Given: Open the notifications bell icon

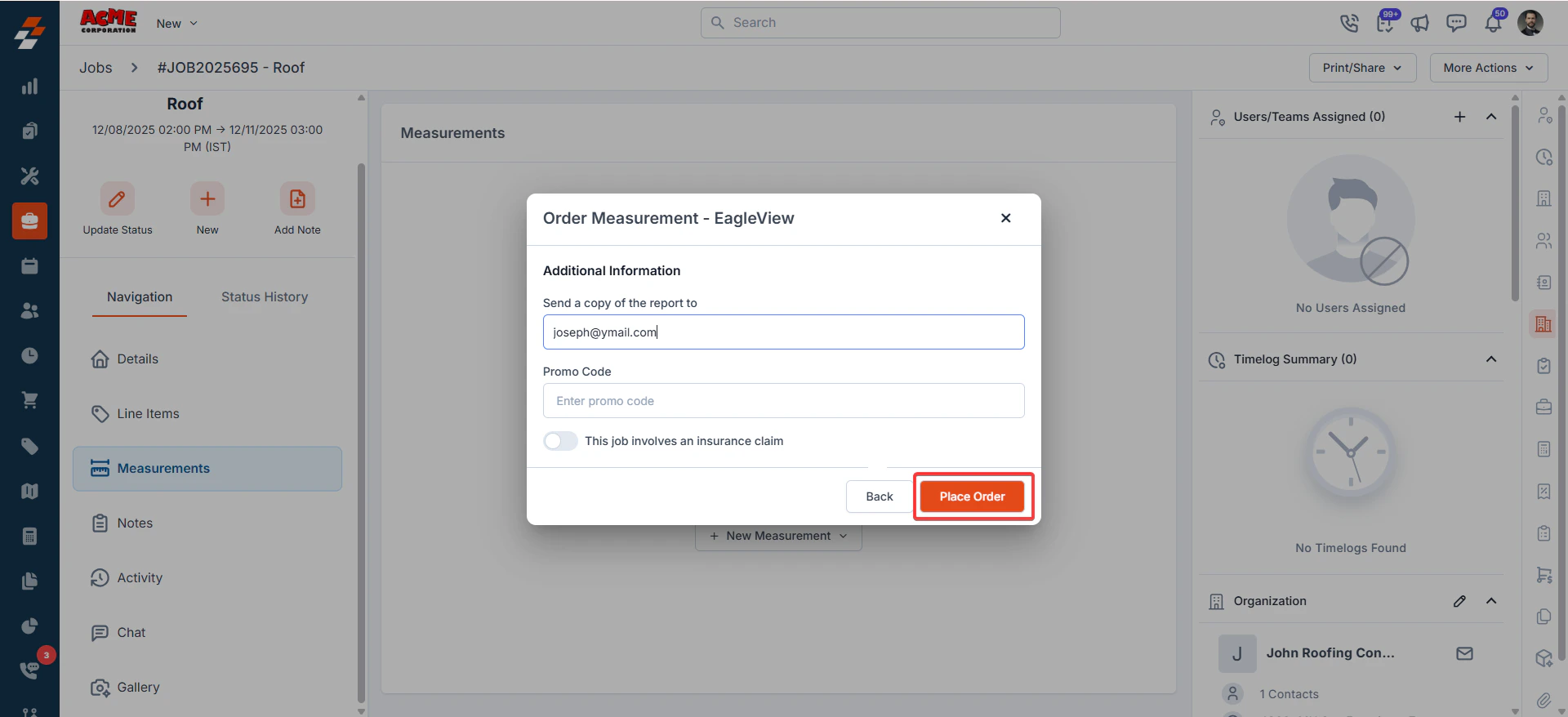Looking at the screenshot, I should point(1493,23).
